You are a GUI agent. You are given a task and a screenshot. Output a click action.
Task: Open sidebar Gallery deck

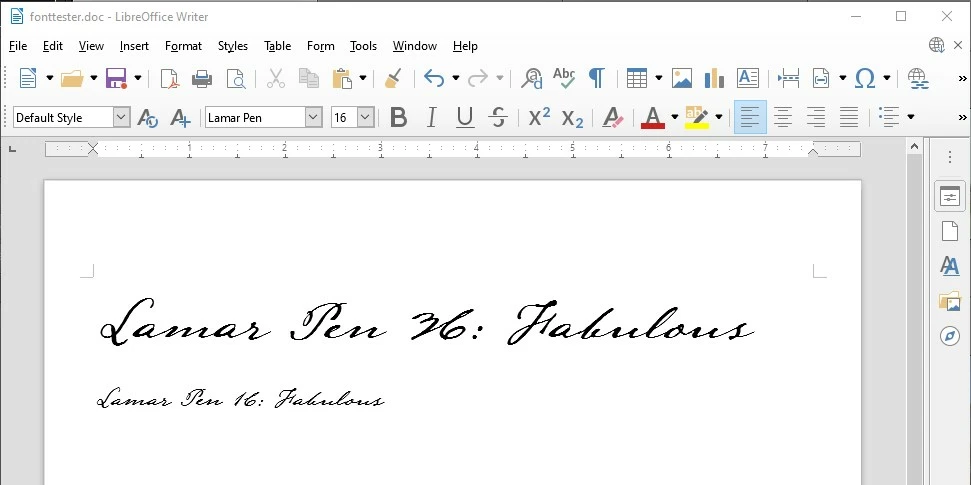click(949, 301)
